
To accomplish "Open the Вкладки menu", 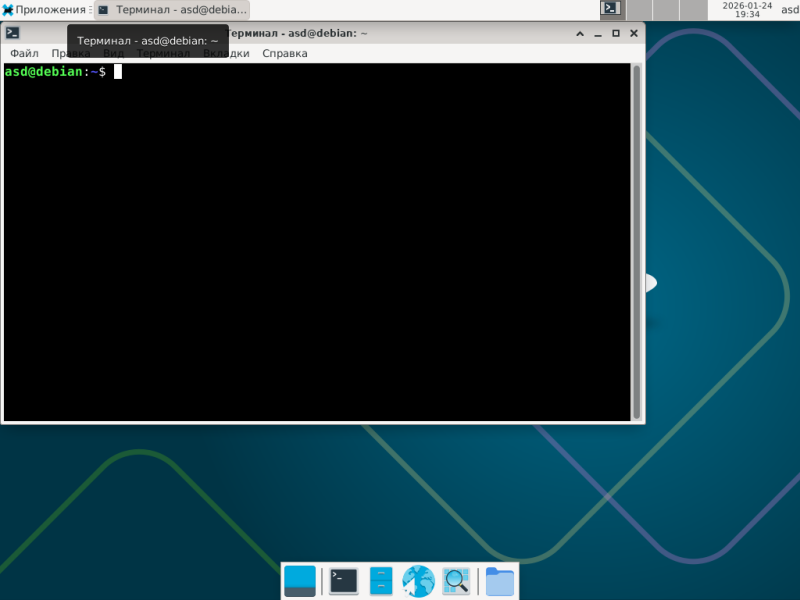I will point(226,53).
